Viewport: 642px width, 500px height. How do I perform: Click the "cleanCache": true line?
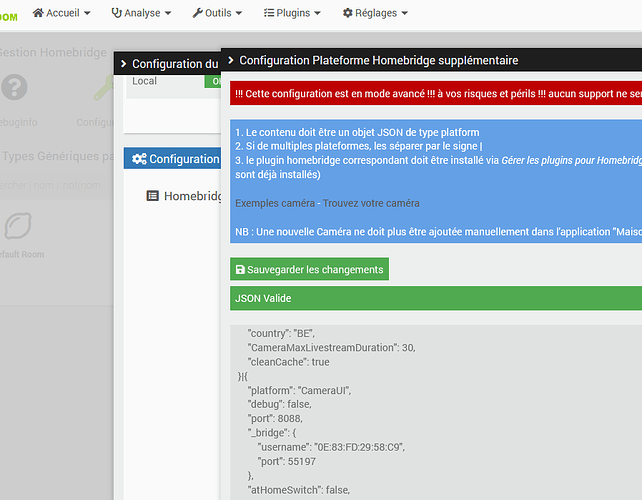click(x=288, y=362)
